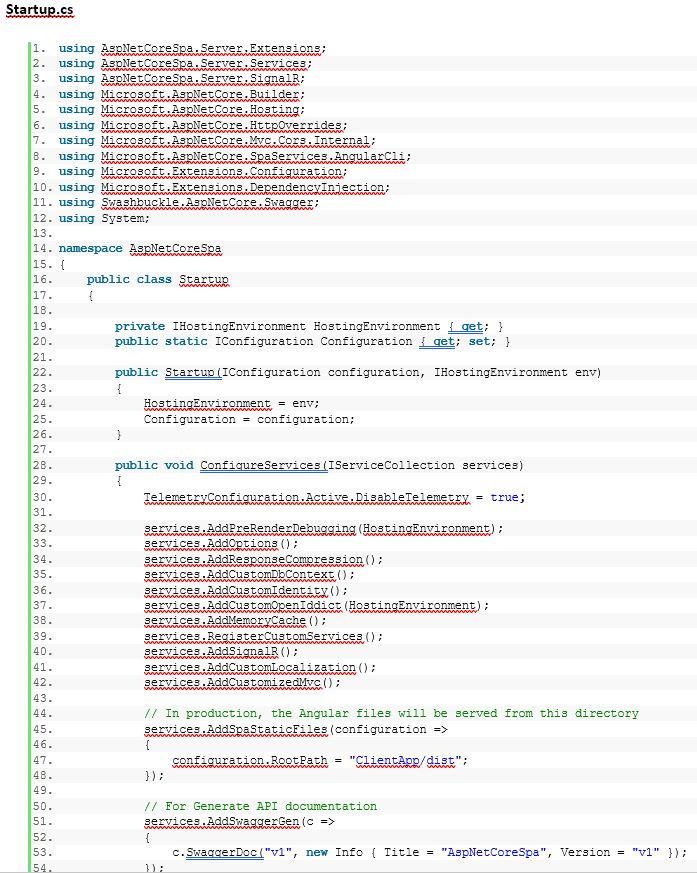Click 'services.AddCustomizedMvc' on line 42
Image resolution: width=697 pixels, height=873 pixels.
(232, 683)
